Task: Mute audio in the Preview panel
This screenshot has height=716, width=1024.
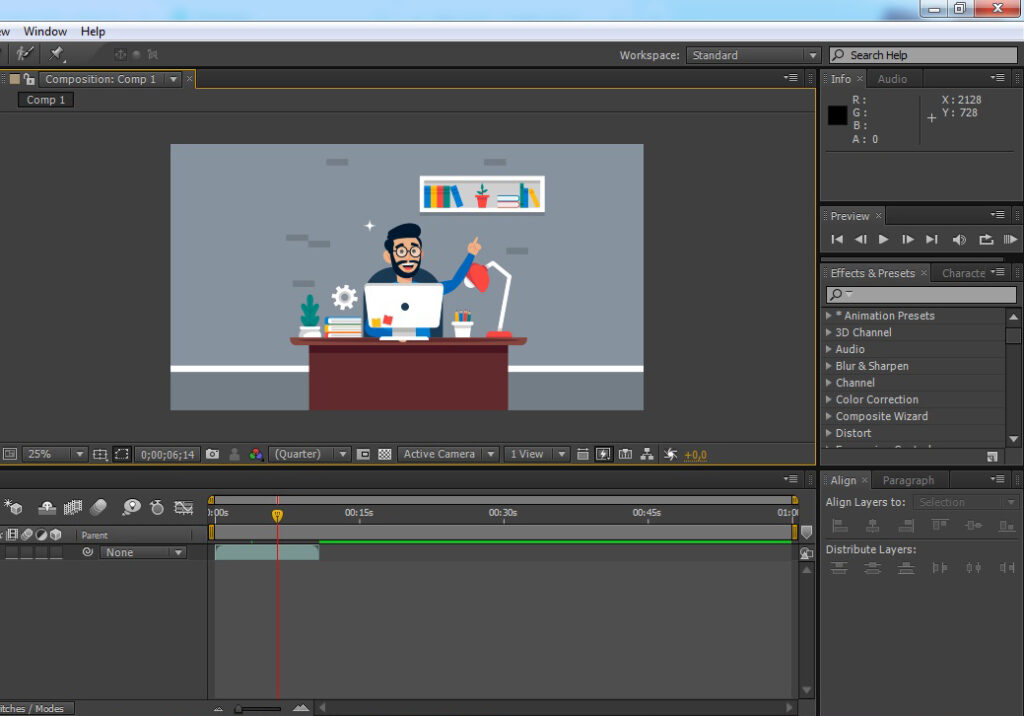Action: [959, 239]
